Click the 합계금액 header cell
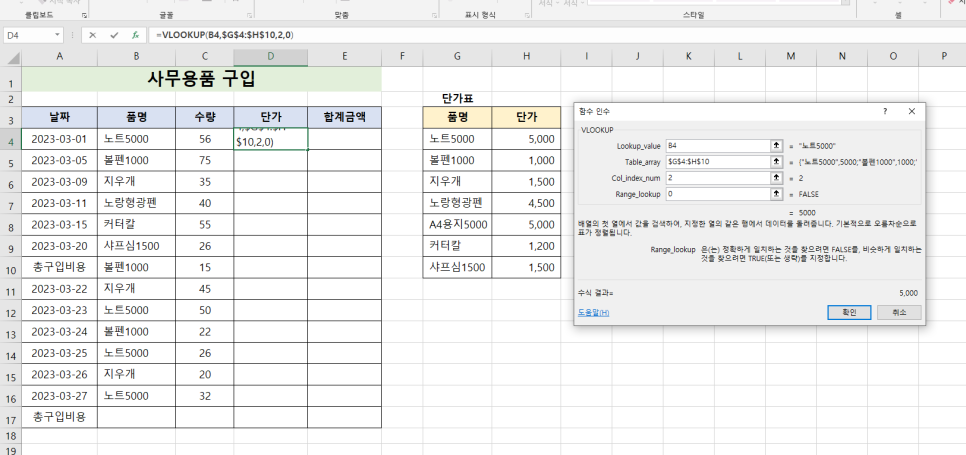Viewport: 966px width, 455px height. tap(344, 117)
